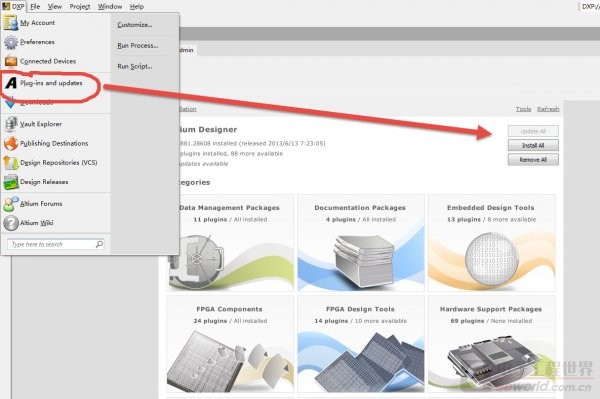The width and height of the screenshot is (600, 399).
Task: Open My Account icon in DXP menu
Action: point(11,23)
